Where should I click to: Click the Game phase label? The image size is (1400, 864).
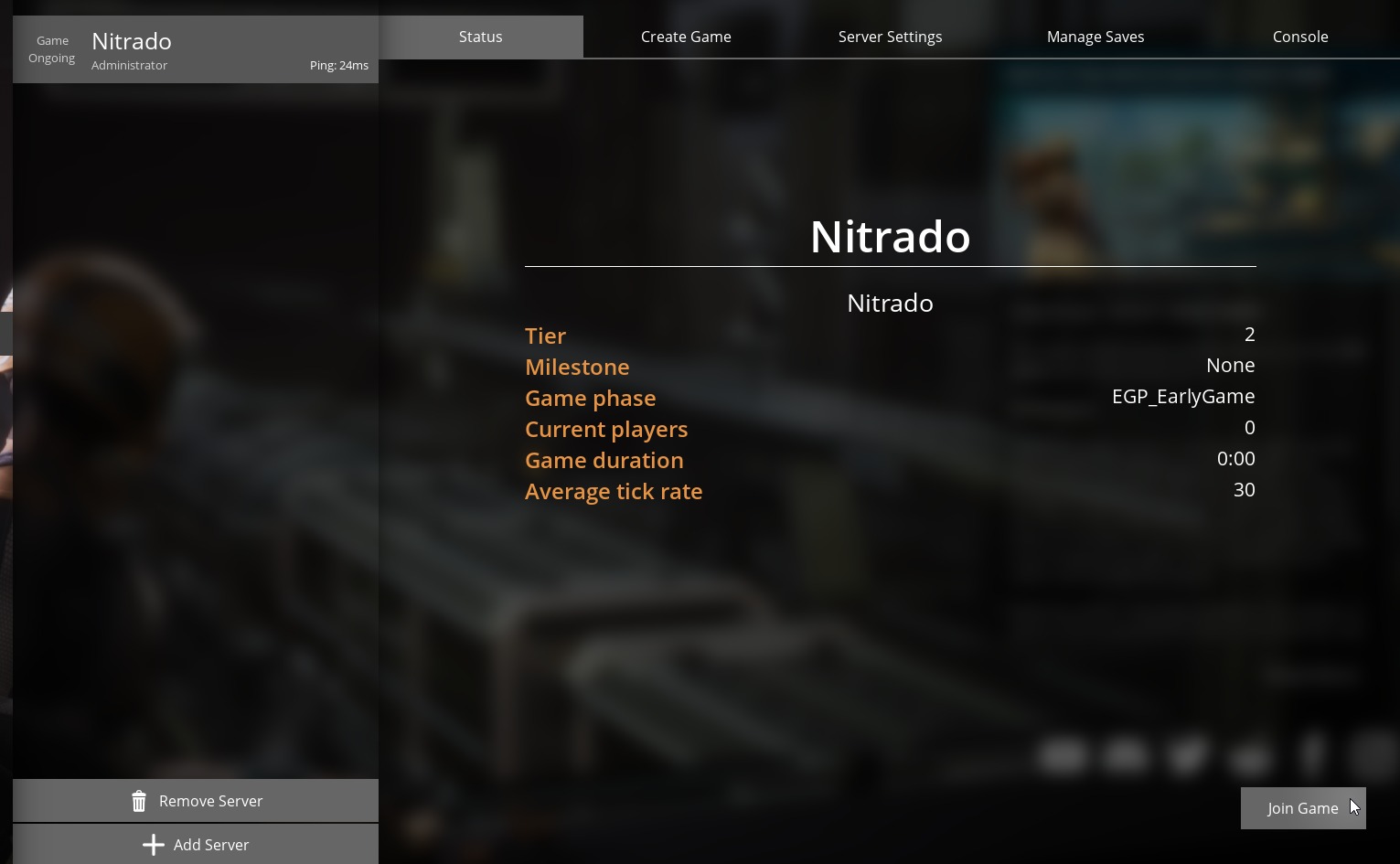point(591,399)
